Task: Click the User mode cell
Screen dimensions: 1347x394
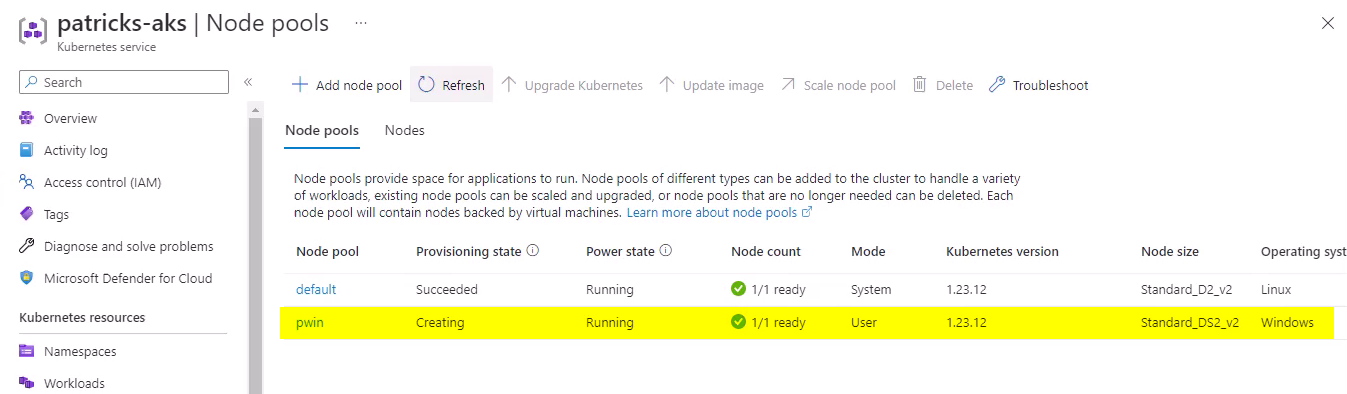Action: 865,323
